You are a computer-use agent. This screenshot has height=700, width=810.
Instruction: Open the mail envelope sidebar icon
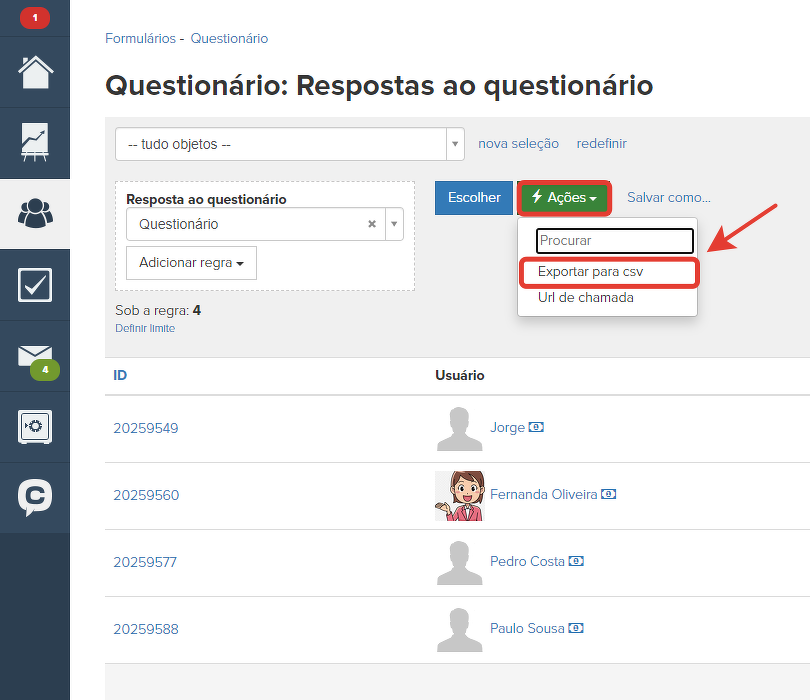point(35,356)
